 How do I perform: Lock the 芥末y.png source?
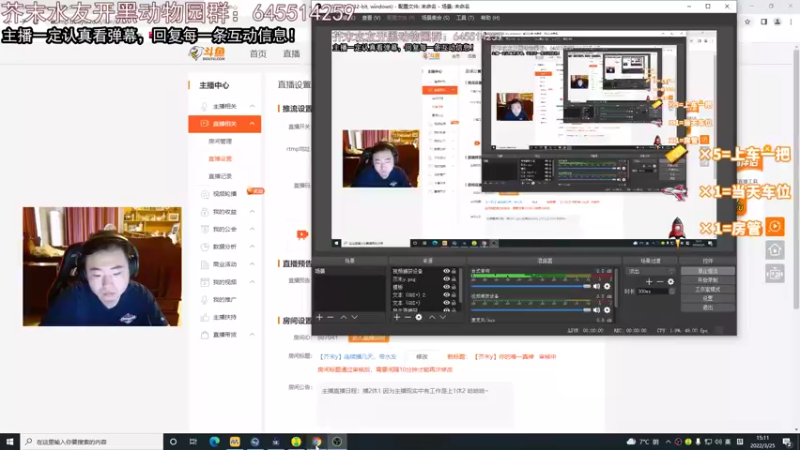[x=454, y=279]
